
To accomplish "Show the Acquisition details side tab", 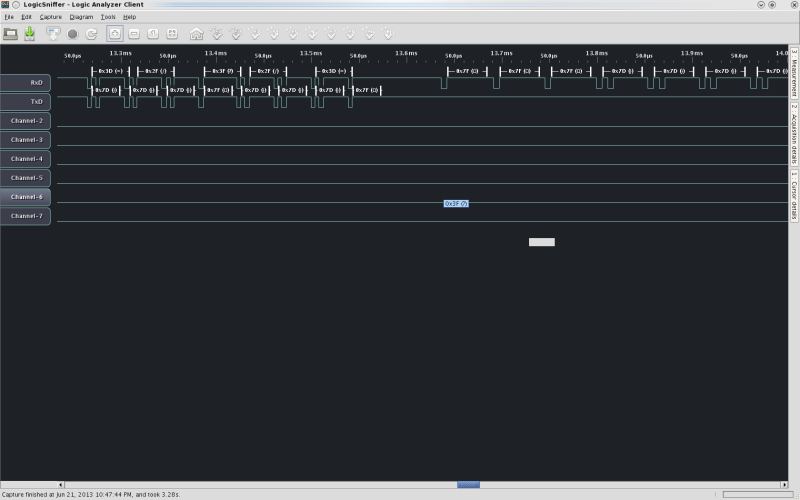I will tap(794, 134).
